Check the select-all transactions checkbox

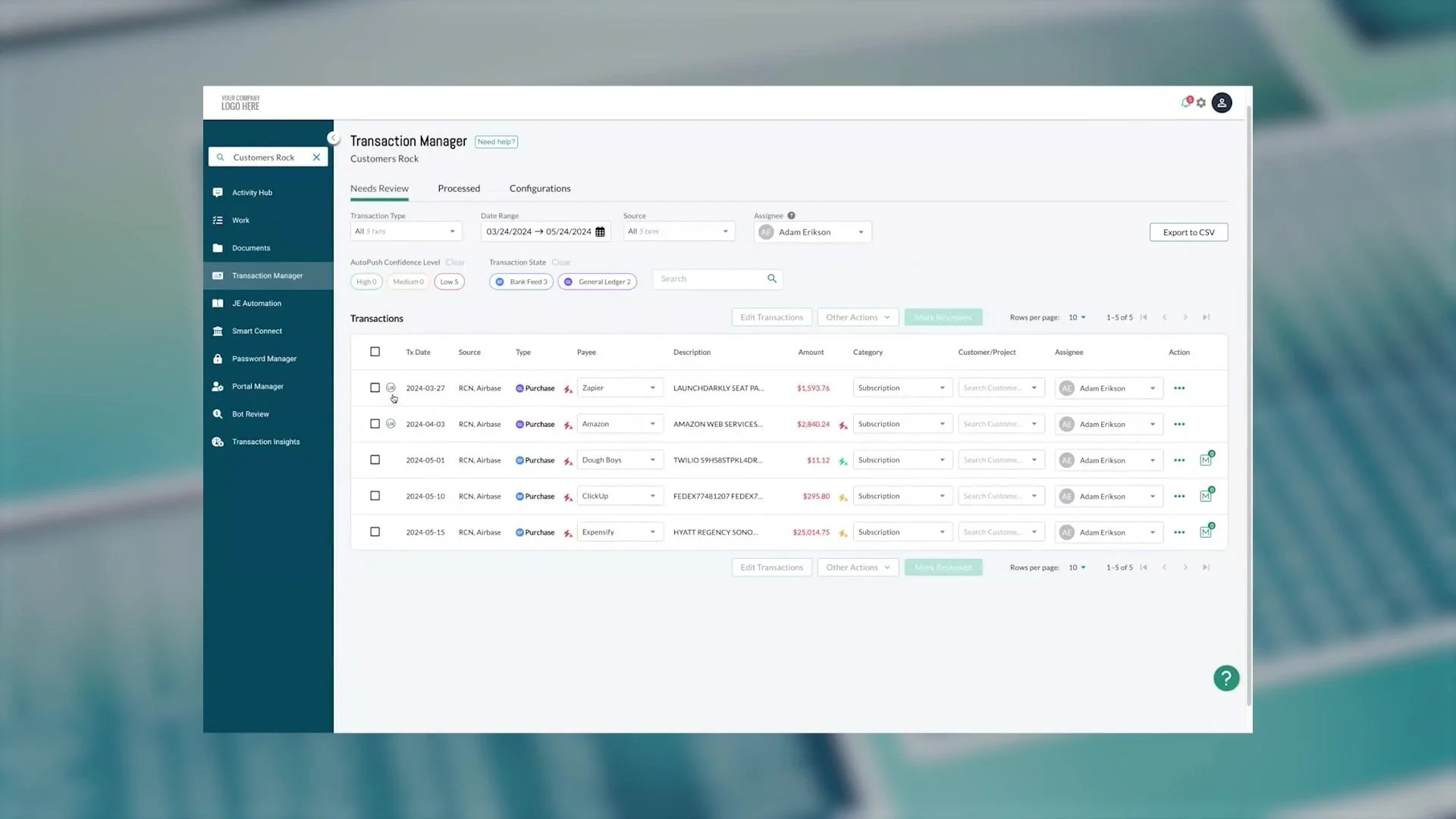pyautogui.click(x=375, y=352)
